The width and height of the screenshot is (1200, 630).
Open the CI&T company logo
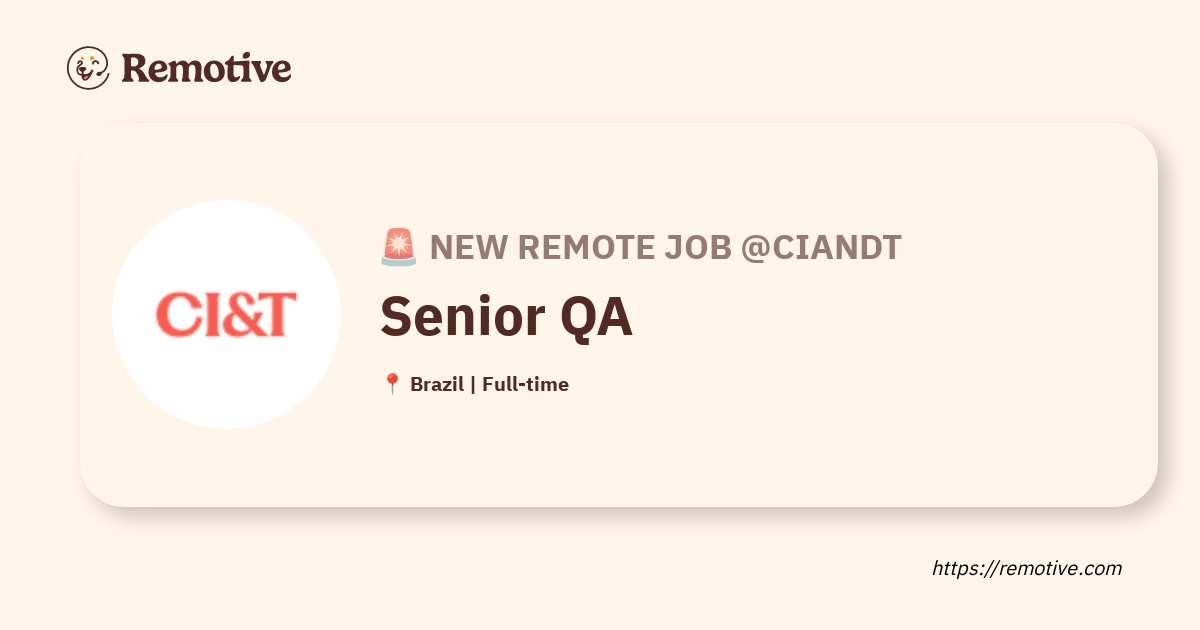(226, 314)
